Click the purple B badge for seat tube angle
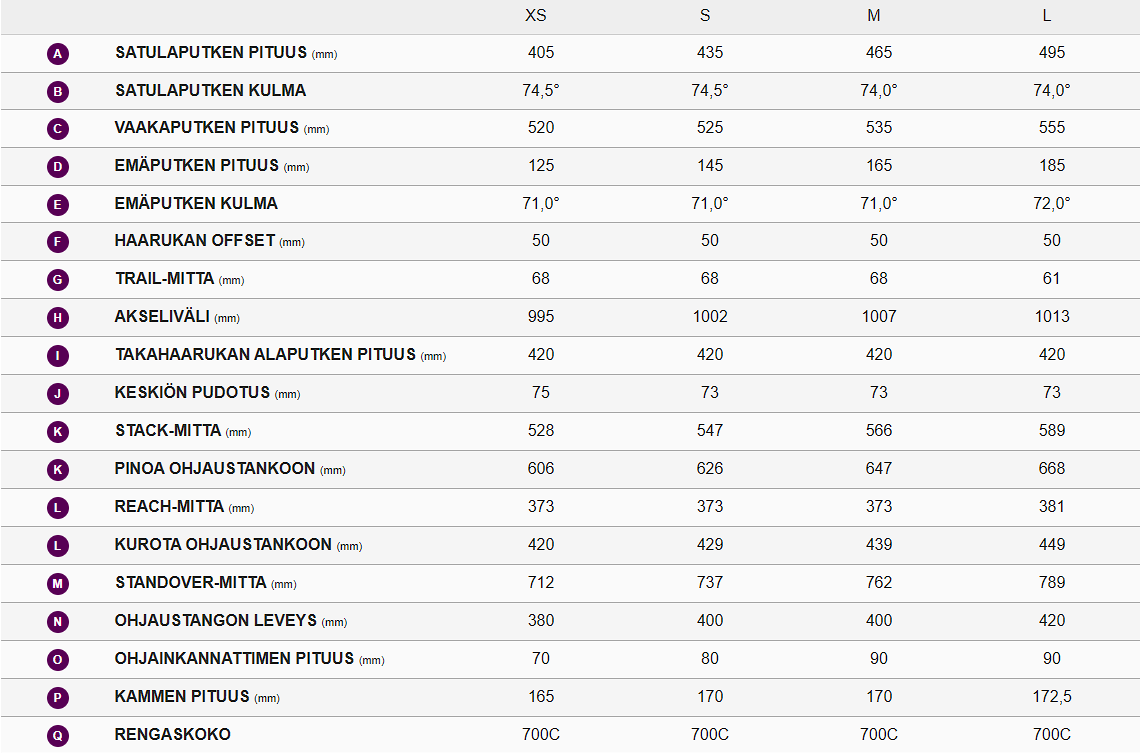Viewport: 1140px width, 753px height. point(58,92)
